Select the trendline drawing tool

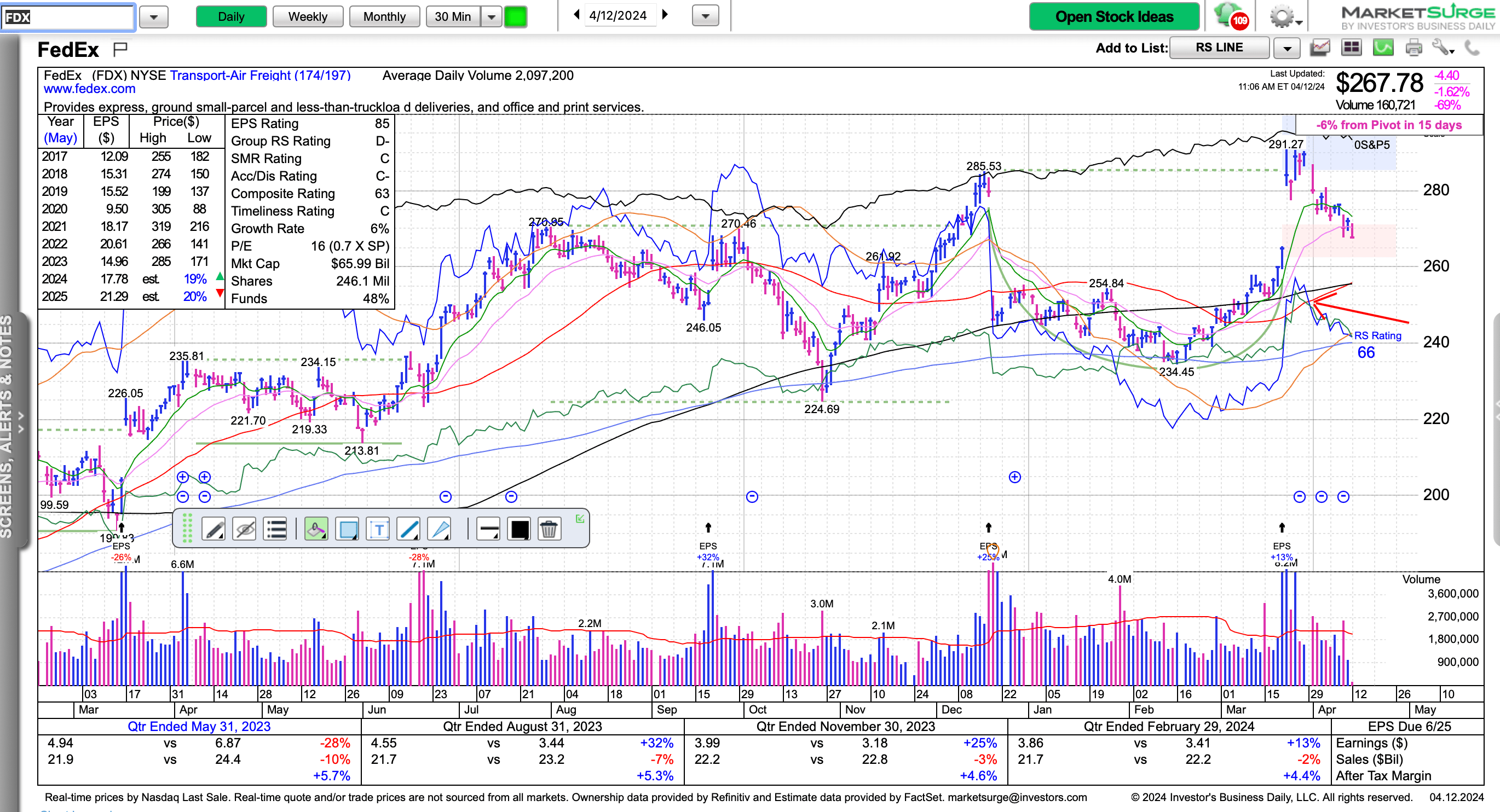tap(409, 529)
